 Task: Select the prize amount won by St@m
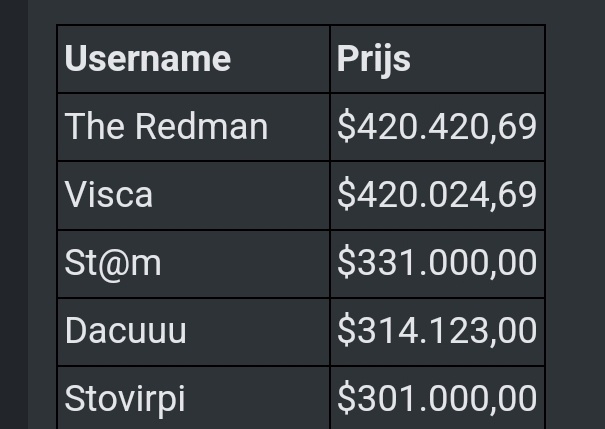click(437, 263)
